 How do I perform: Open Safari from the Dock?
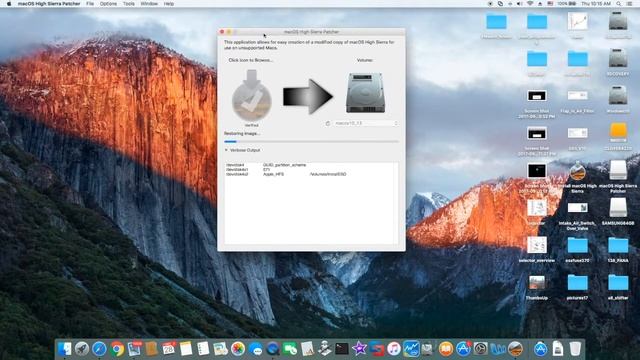pos(99,349)
